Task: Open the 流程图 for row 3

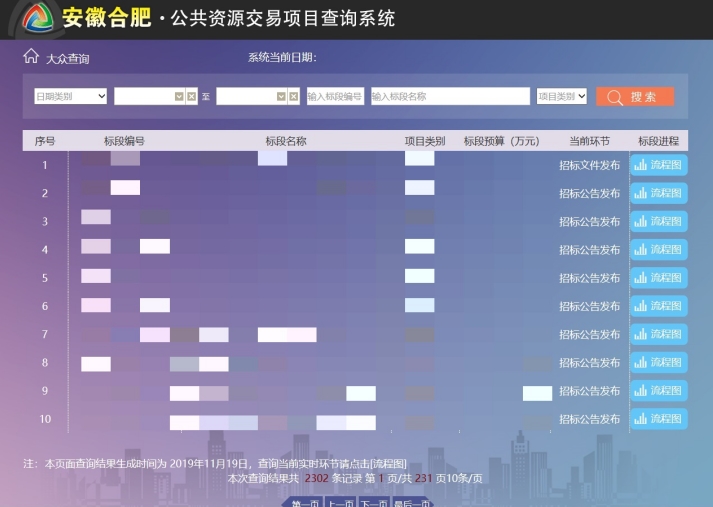Action: [659, 221]
